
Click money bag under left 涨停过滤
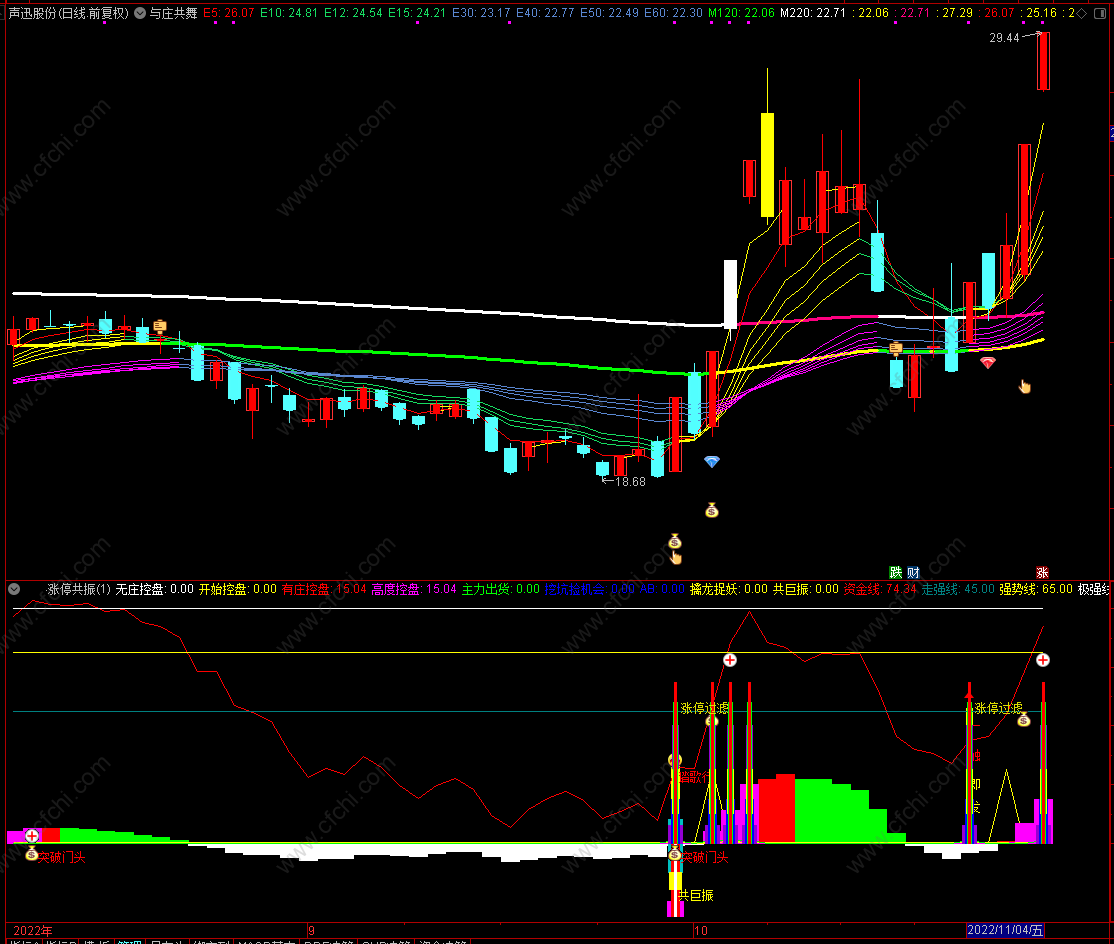[x=712, y=721]
